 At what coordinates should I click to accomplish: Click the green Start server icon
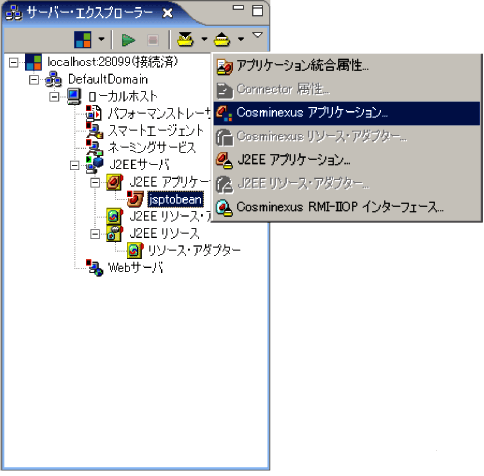pos(128,40)
